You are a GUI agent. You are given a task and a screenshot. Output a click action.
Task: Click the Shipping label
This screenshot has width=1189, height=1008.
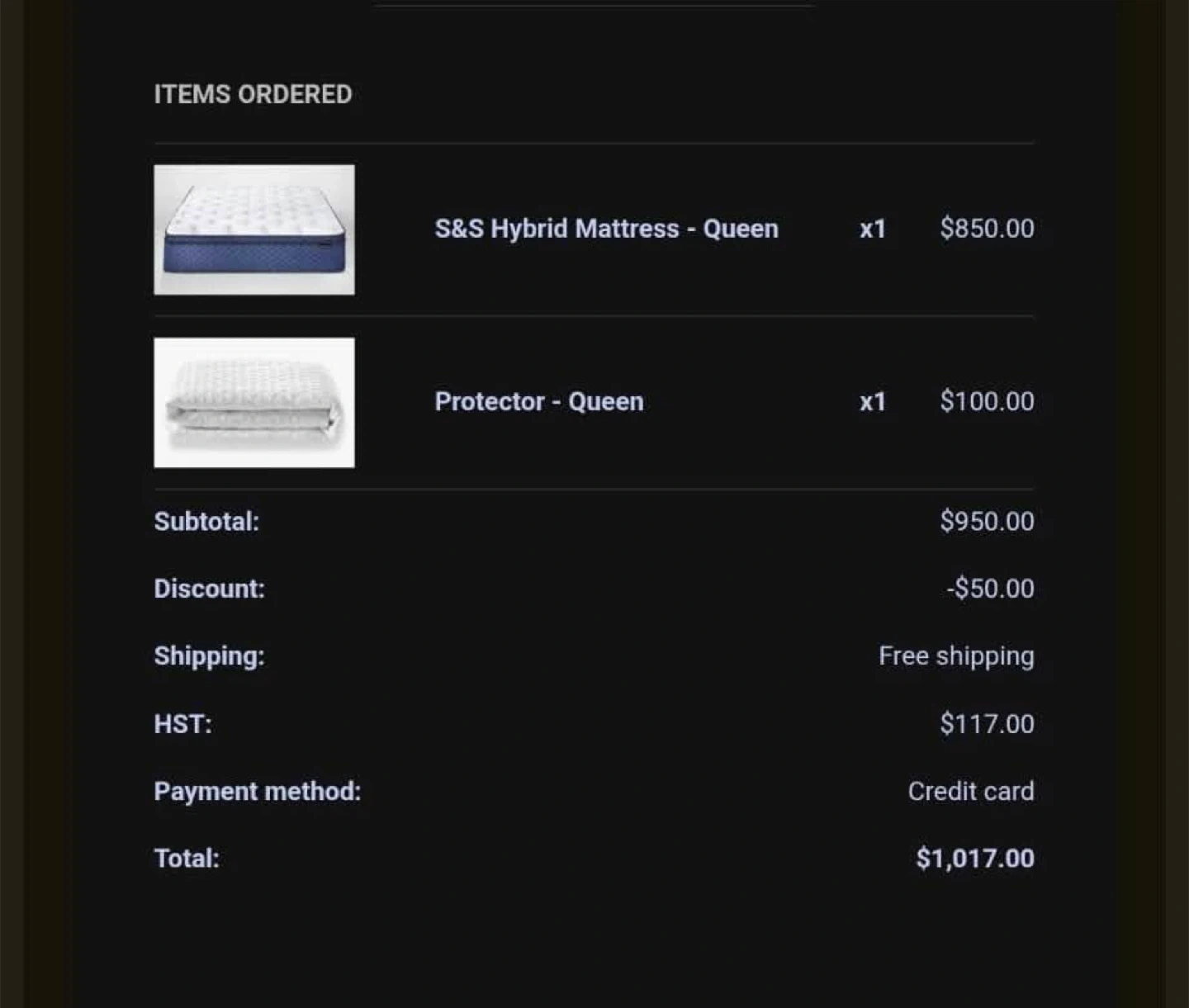209,656
